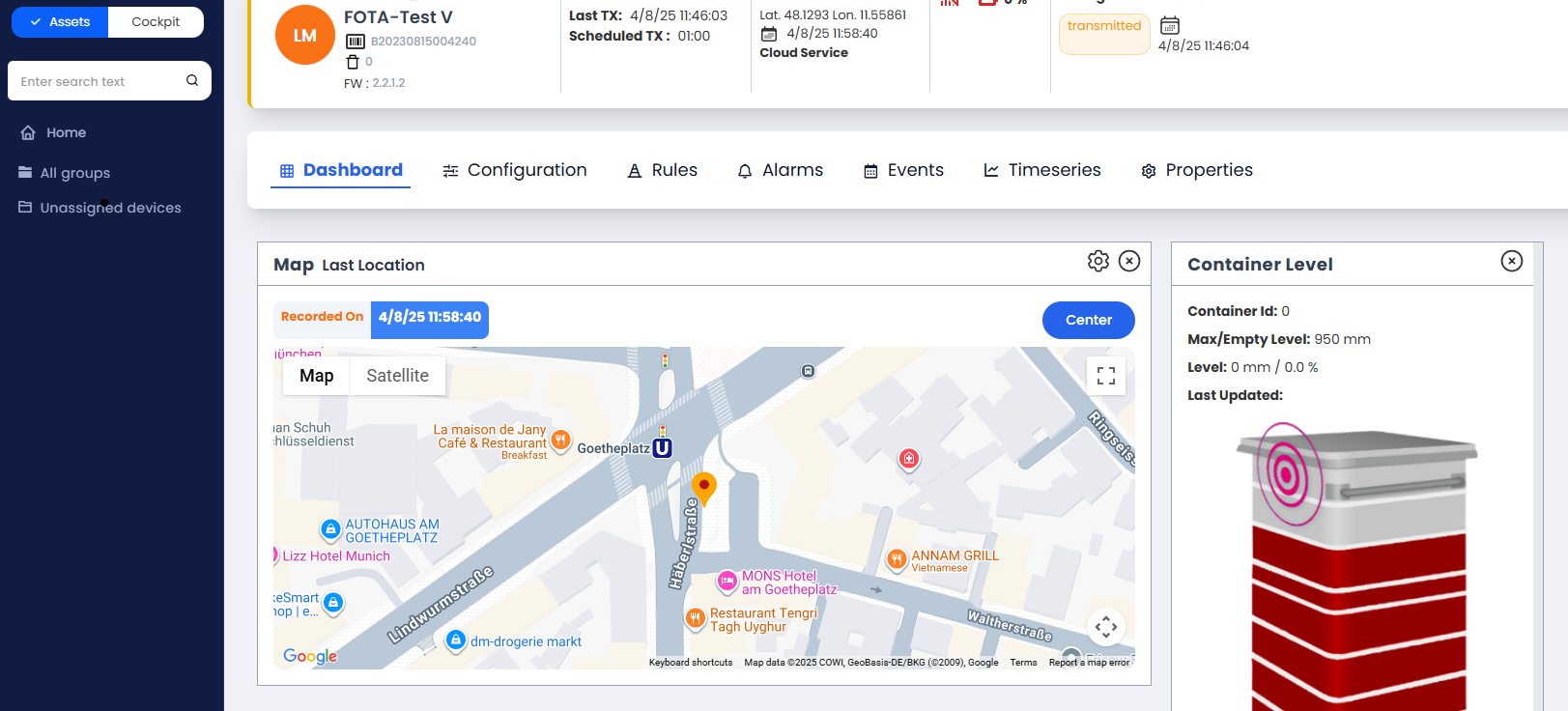
Task: Open map camera pan controls
Action: pyautogui.click(x=1106, y=627)
